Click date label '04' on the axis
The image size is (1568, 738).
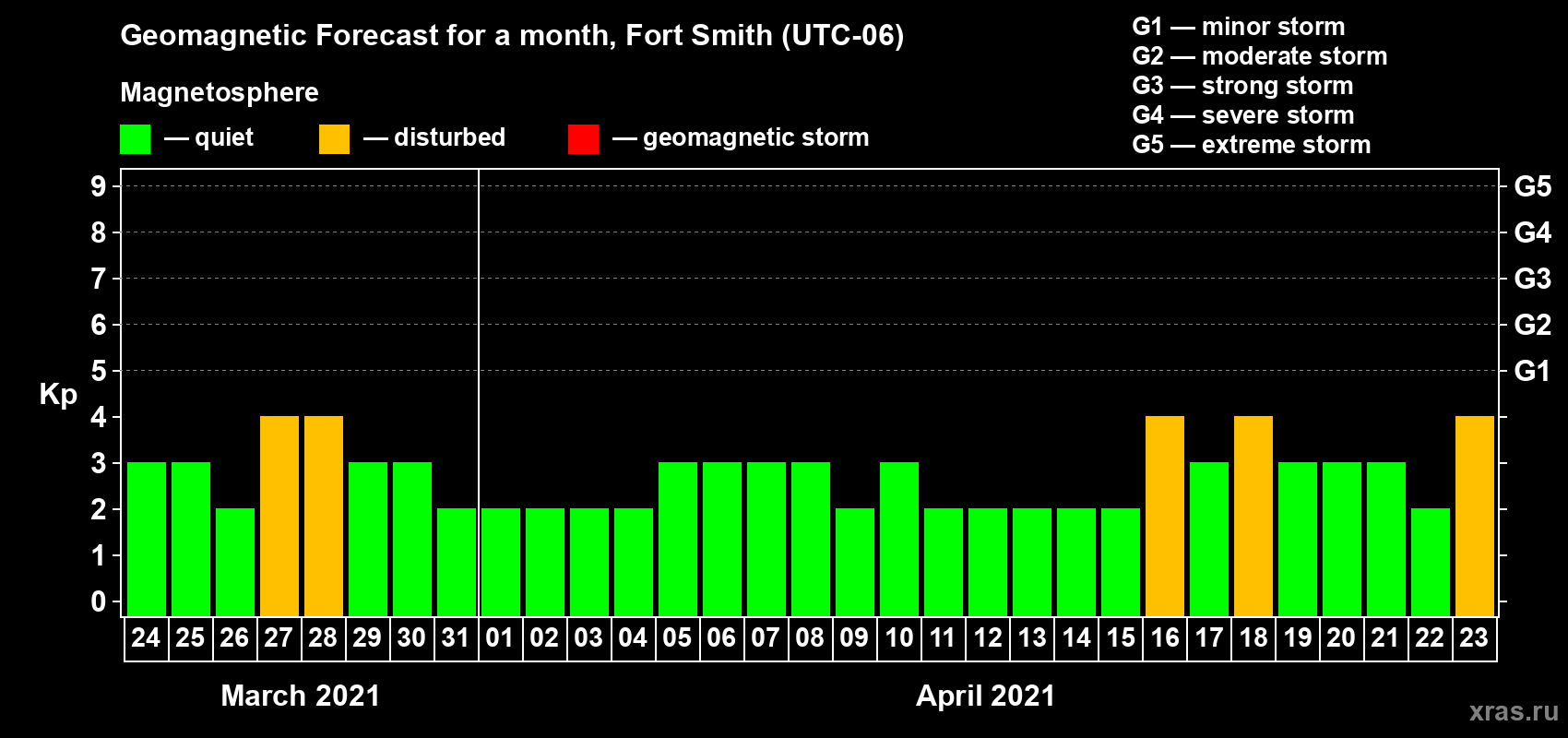click(x=633, y=638)
